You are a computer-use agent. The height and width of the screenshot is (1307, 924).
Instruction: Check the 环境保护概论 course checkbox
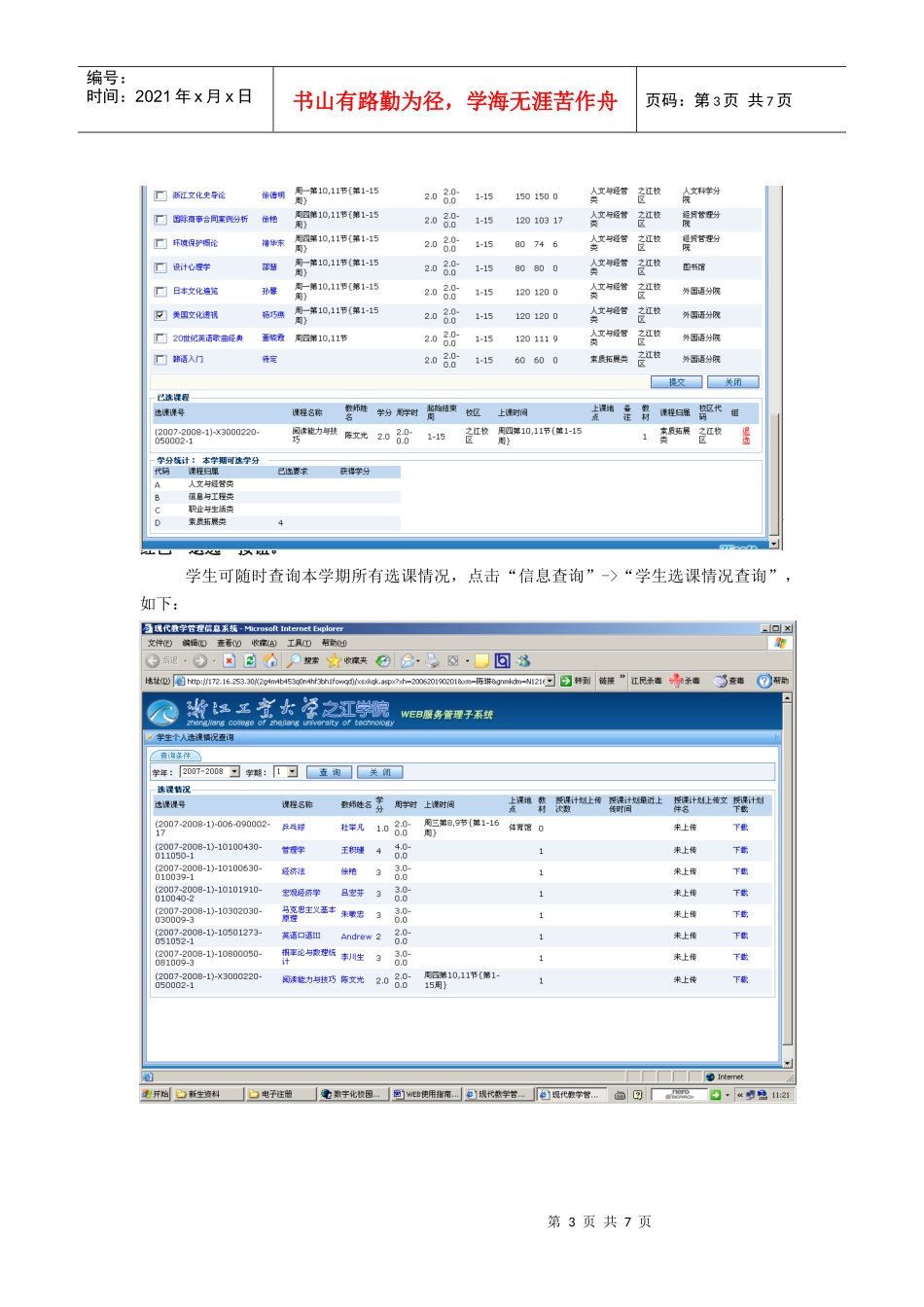click(160, 244)
